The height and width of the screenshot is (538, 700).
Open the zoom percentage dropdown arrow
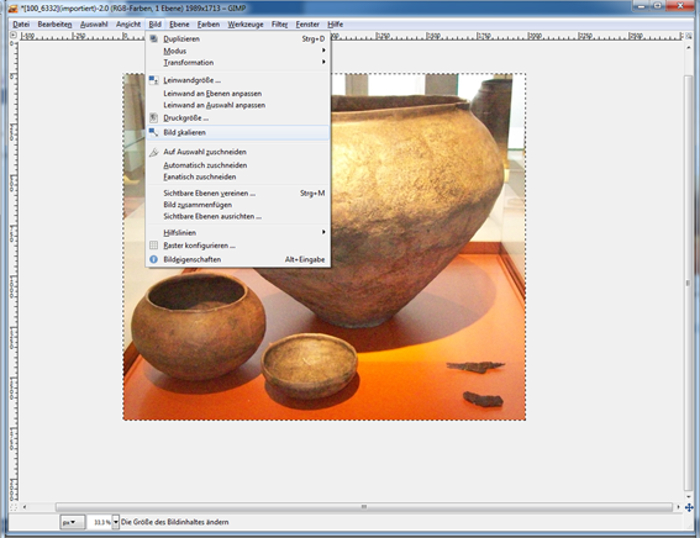point(115,522)
